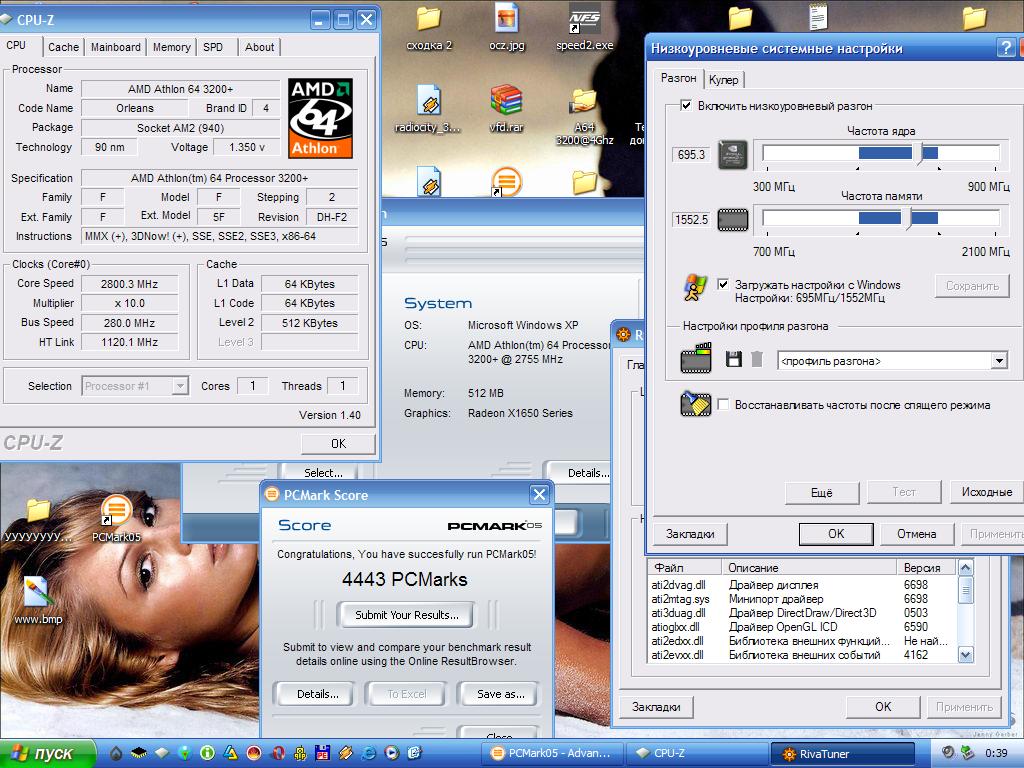
Task: Close the PCMark Score dialog
Action: click(x=539, y=494)
